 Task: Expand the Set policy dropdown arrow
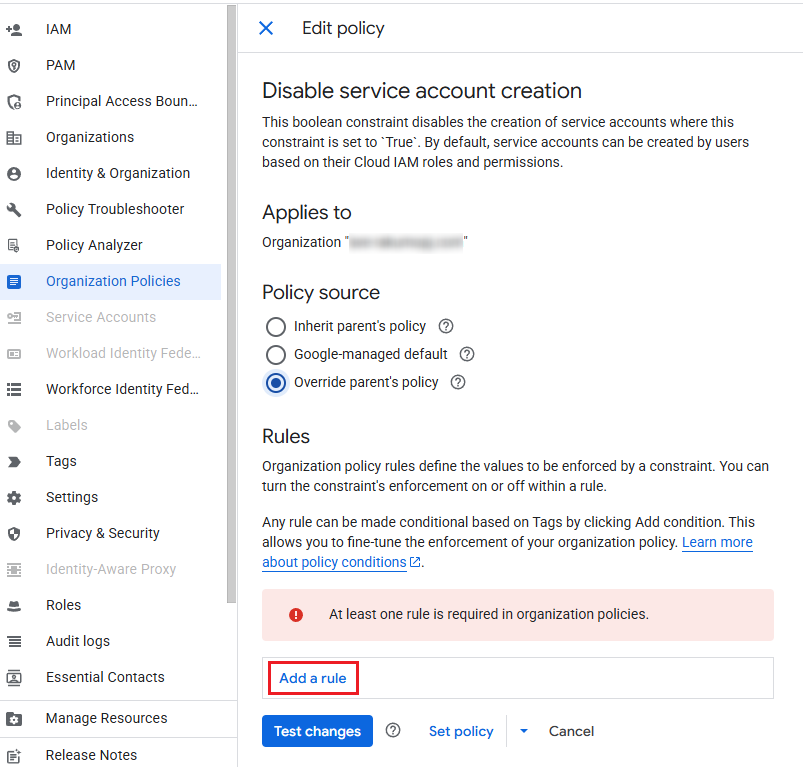[523, 731]
